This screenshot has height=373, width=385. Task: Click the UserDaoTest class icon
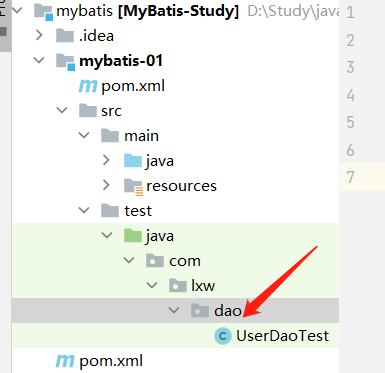(223, 336)
